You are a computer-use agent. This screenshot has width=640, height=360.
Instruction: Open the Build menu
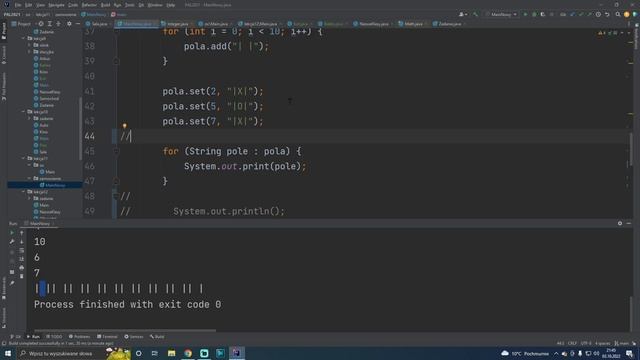[105, 5]
